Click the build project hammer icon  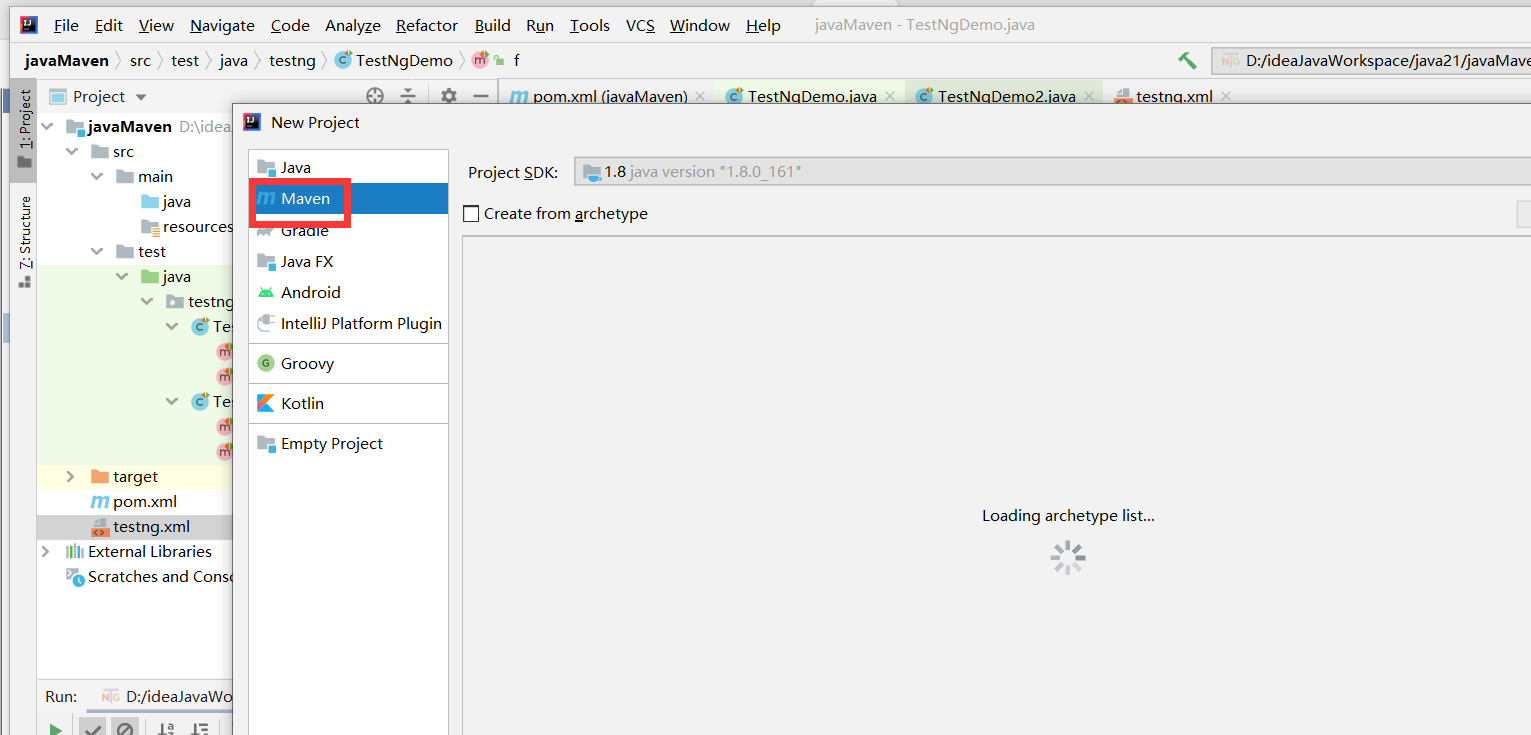coord(1187,61)
